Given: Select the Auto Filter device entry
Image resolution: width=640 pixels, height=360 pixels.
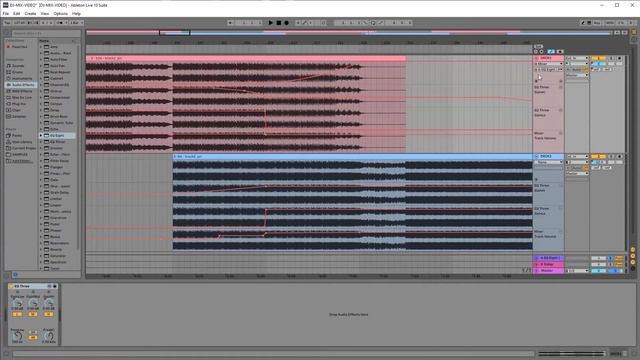Looking at the screenshot, I should 58,60.
